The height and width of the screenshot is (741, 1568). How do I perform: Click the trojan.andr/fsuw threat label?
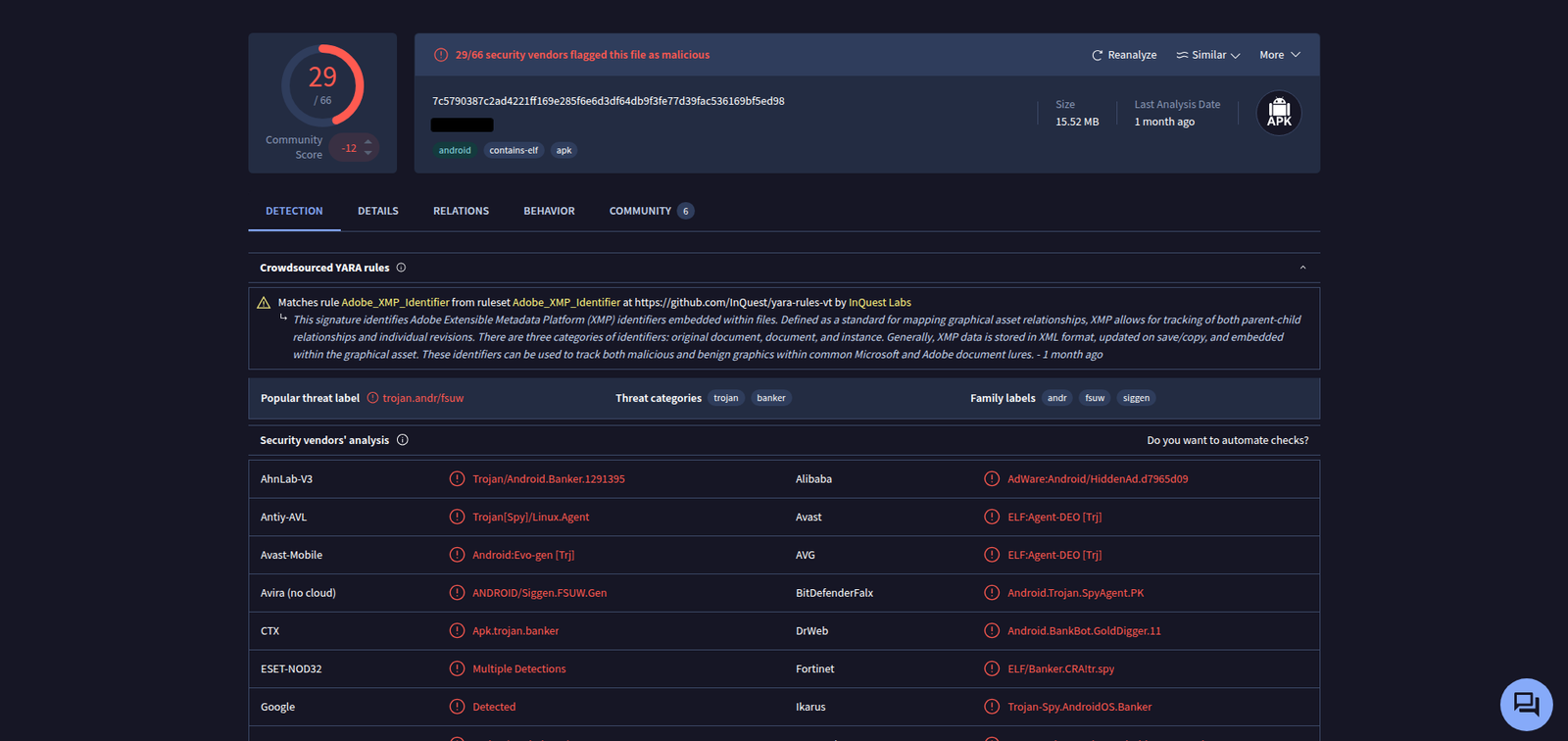pos(423,398)
